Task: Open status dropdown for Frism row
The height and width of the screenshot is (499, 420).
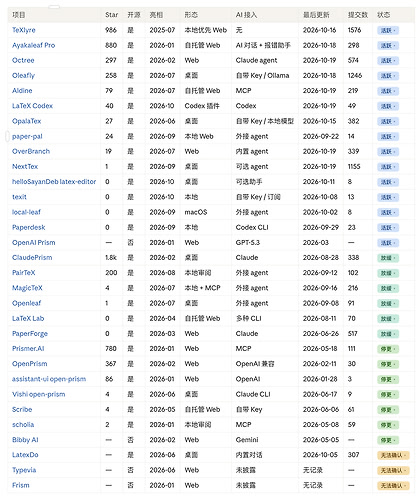Action: coord(394,486)
